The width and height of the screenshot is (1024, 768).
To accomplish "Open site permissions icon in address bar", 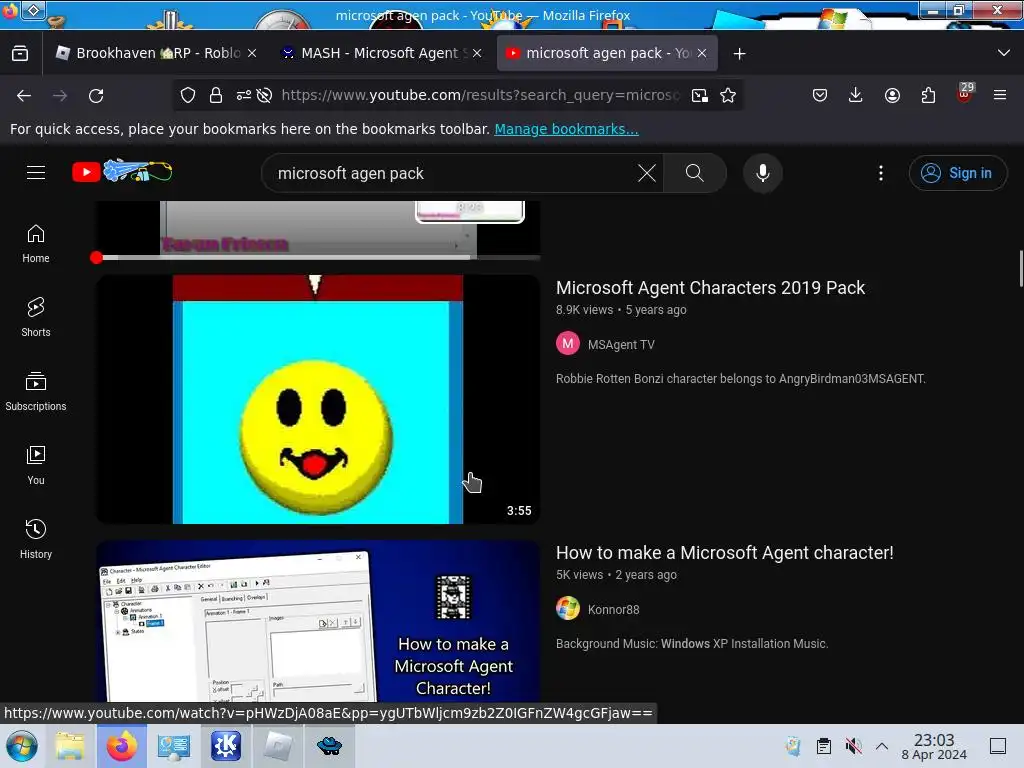I will point(244,95).
